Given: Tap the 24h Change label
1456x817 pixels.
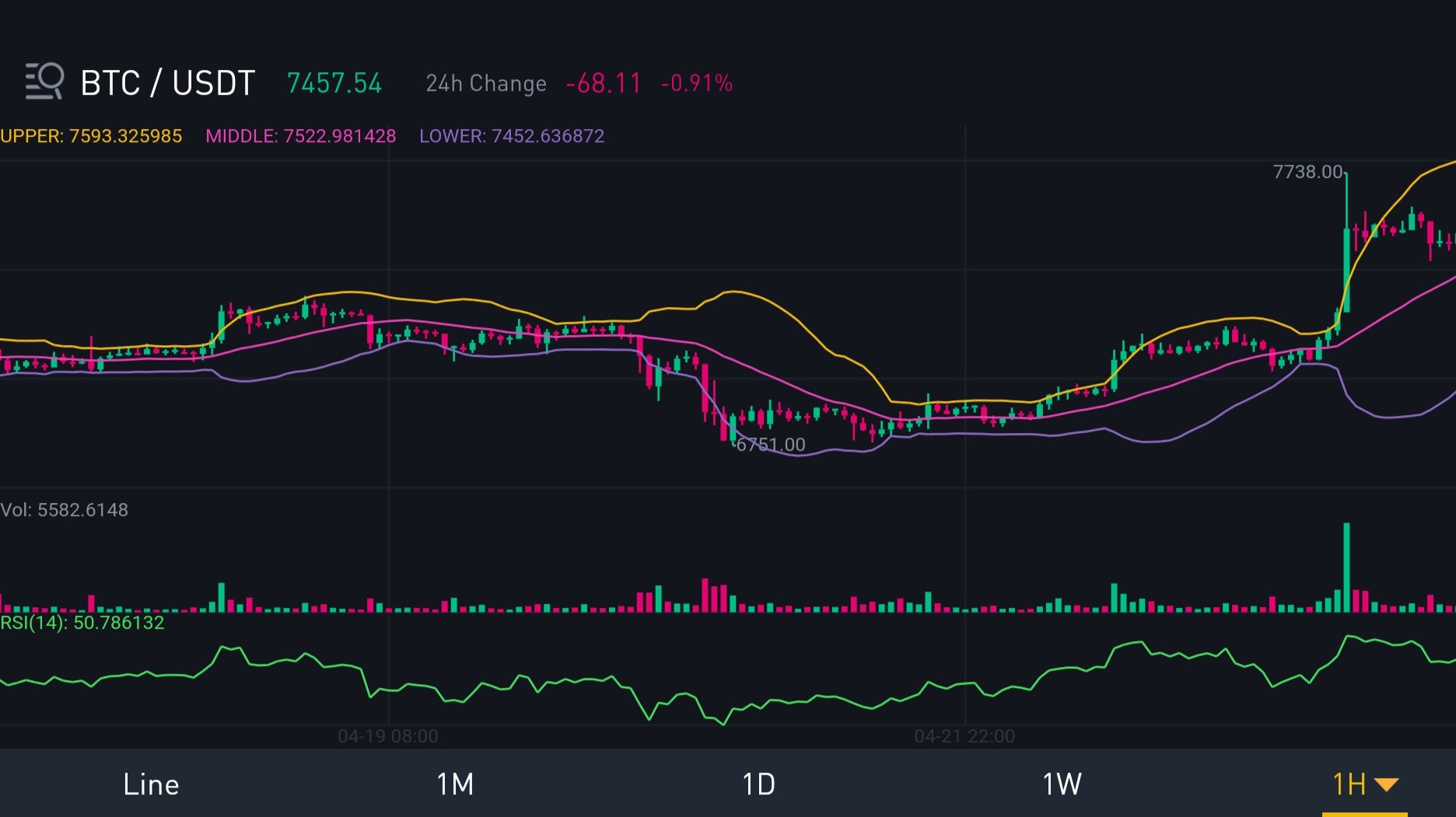Looking at the screenshot, I should click(x=486, y=83).
